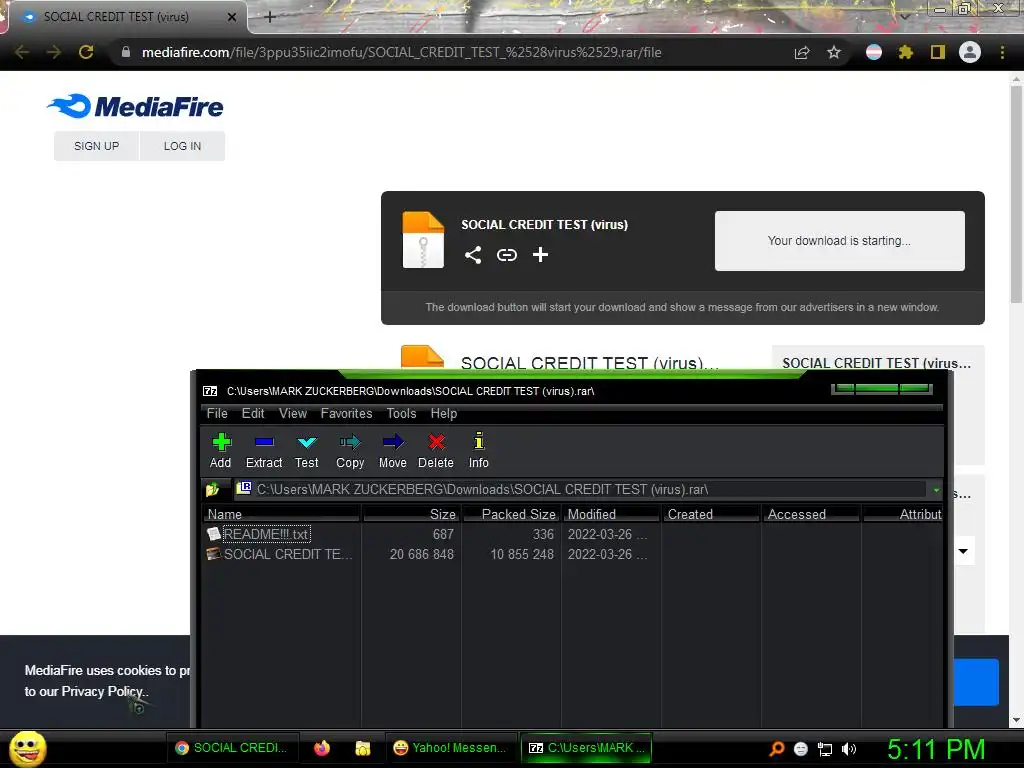Sort by the Size column header
Image resolution: width=1024 pixels, height=768 pixels.
pyautogui.click(x=411, y=514)
